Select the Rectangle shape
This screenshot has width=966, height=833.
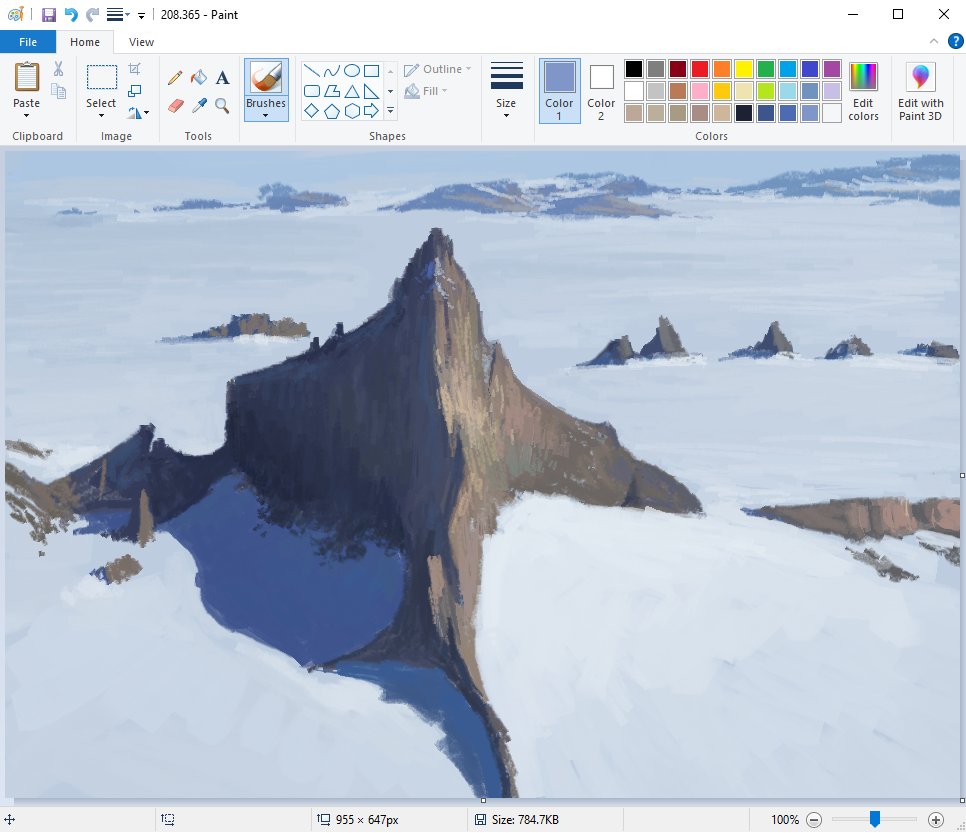371,71
